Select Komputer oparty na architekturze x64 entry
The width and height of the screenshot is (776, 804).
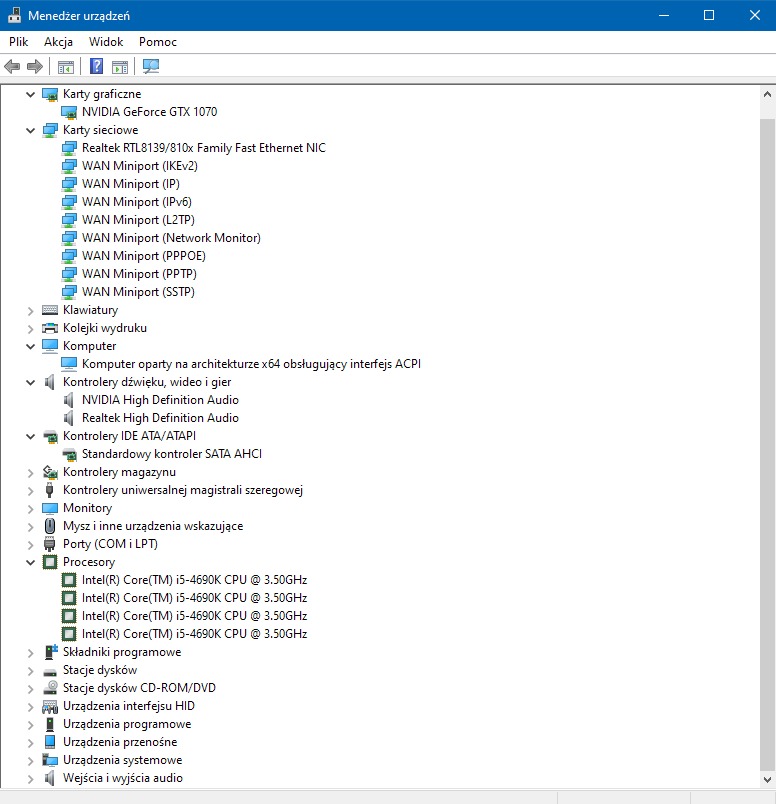[x=251, y=364]
